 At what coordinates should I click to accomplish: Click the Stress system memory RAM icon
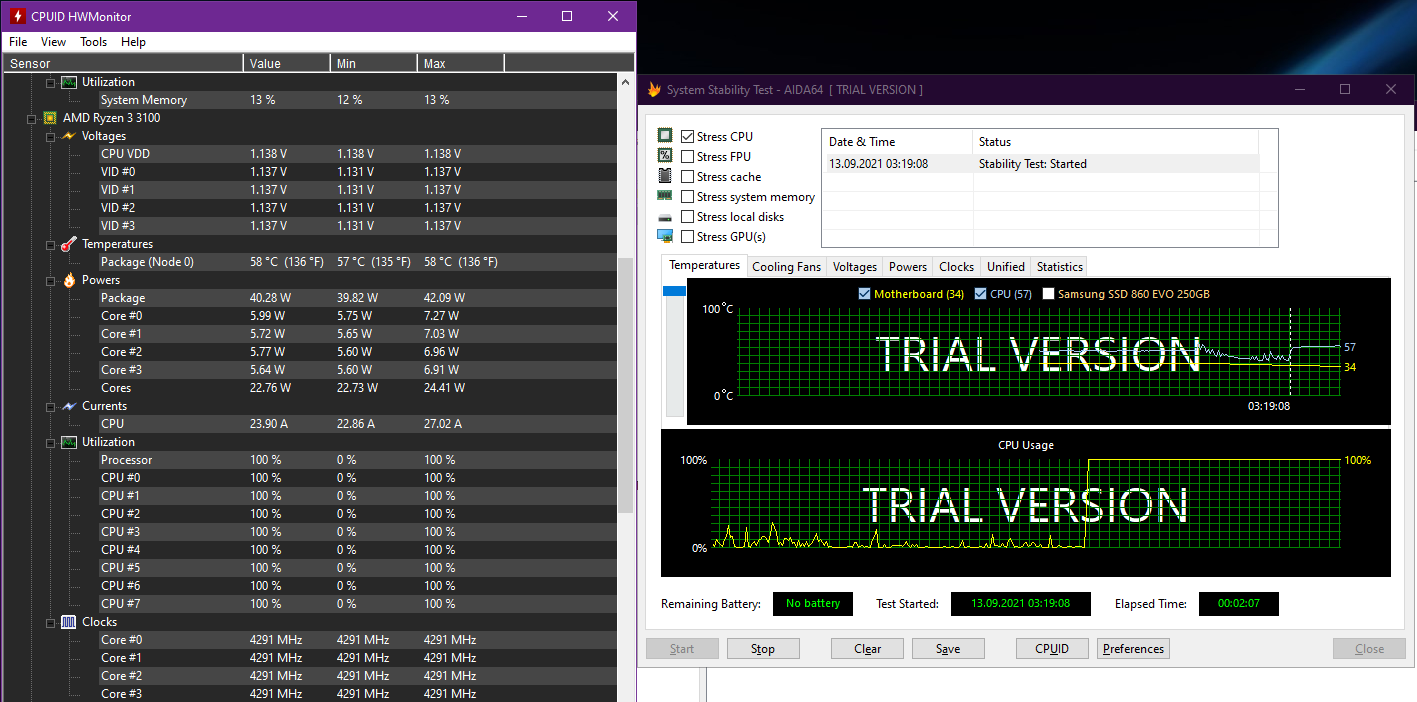coord(665,197)
